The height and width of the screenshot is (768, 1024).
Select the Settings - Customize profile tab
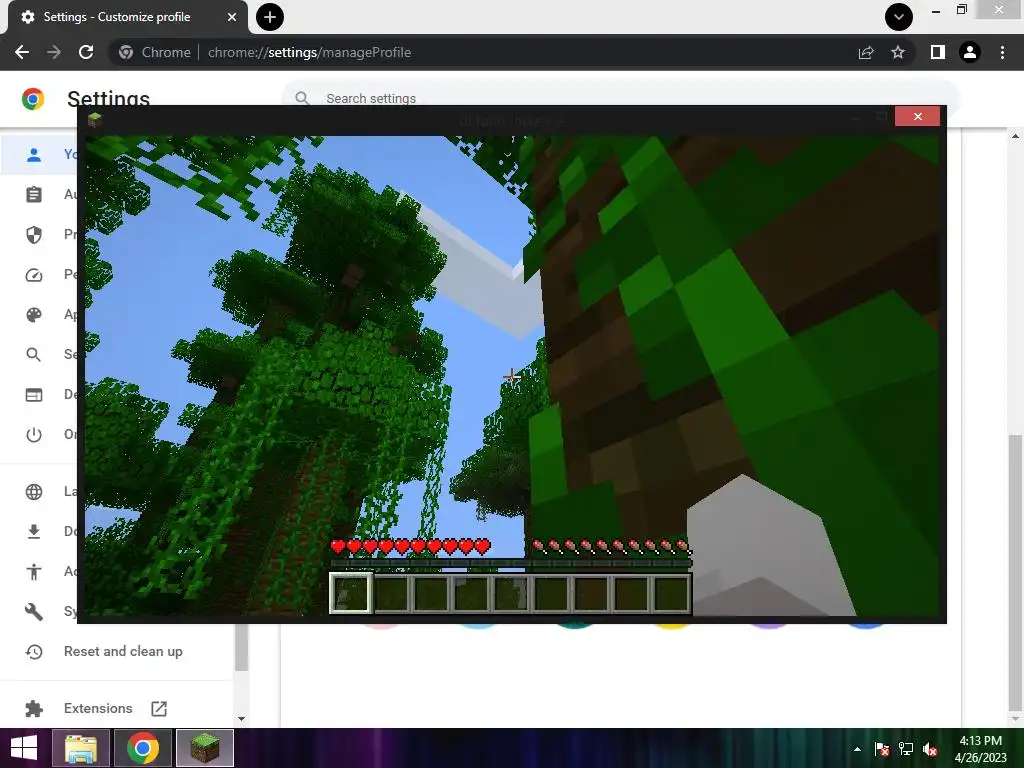tap(127, 17)
